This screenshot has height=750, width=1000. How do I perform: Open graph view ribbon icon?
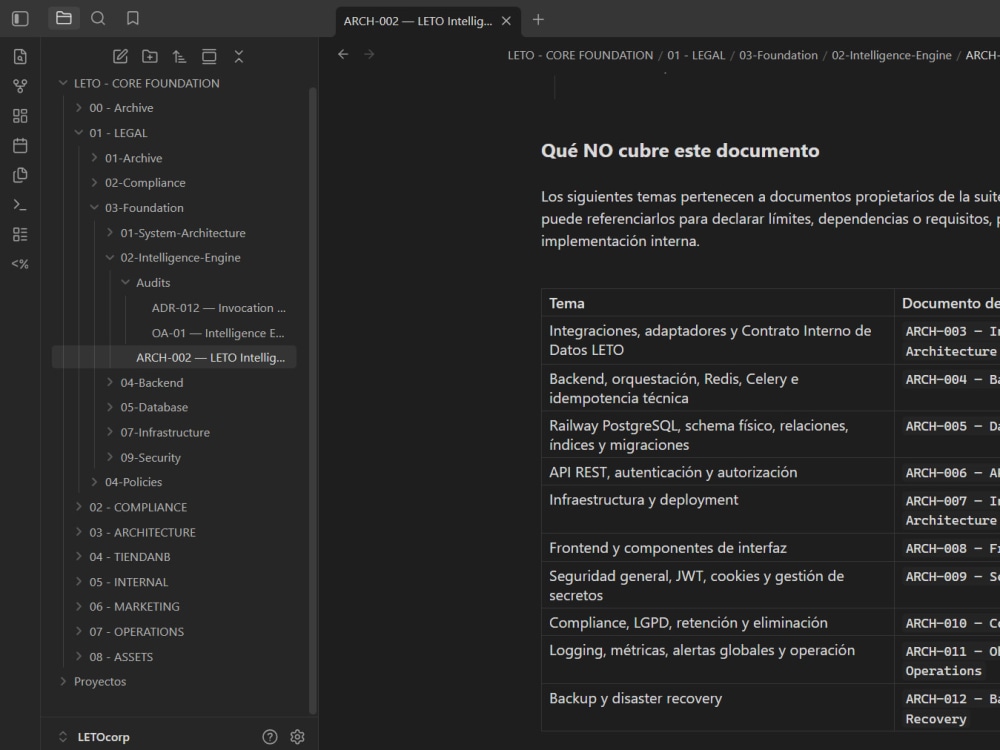20,86
